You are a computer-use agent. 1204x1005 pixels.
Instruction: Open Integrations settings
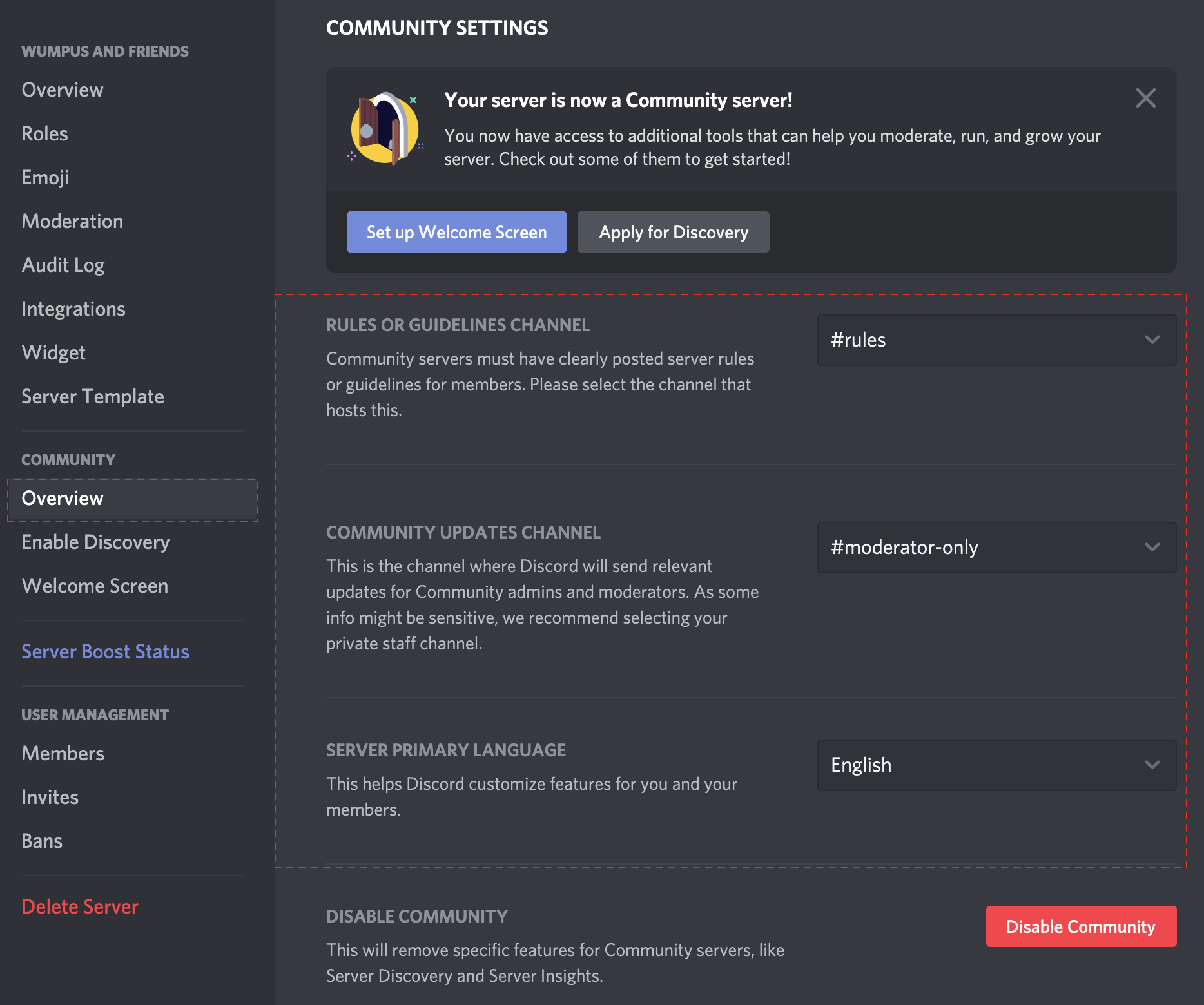coord(73,309)
